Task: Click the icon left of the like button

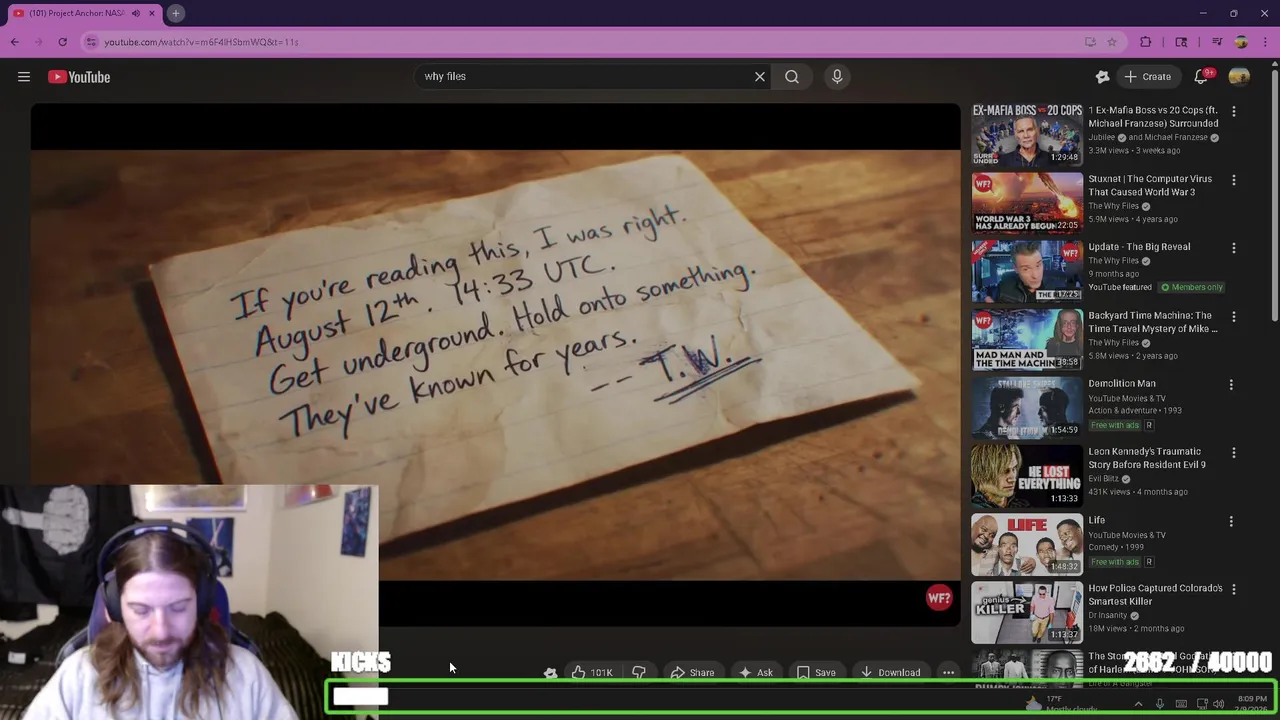Action: click(x=550, y=673)
